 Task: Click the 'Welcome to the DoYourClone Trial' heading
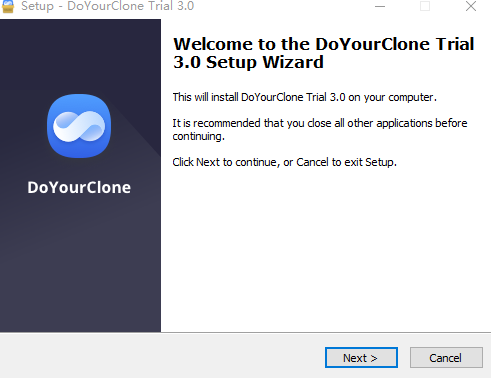pyautogui.click(x=324, y=53)
